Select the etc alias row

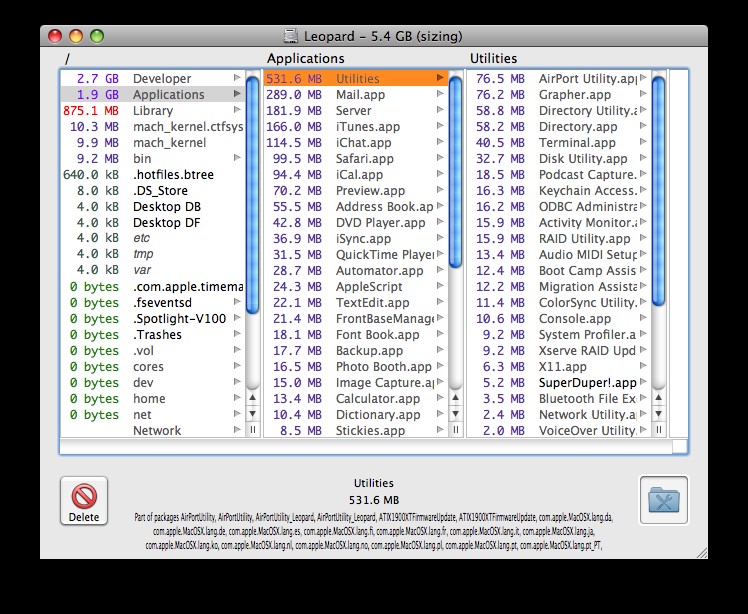[x=153, y=239]
